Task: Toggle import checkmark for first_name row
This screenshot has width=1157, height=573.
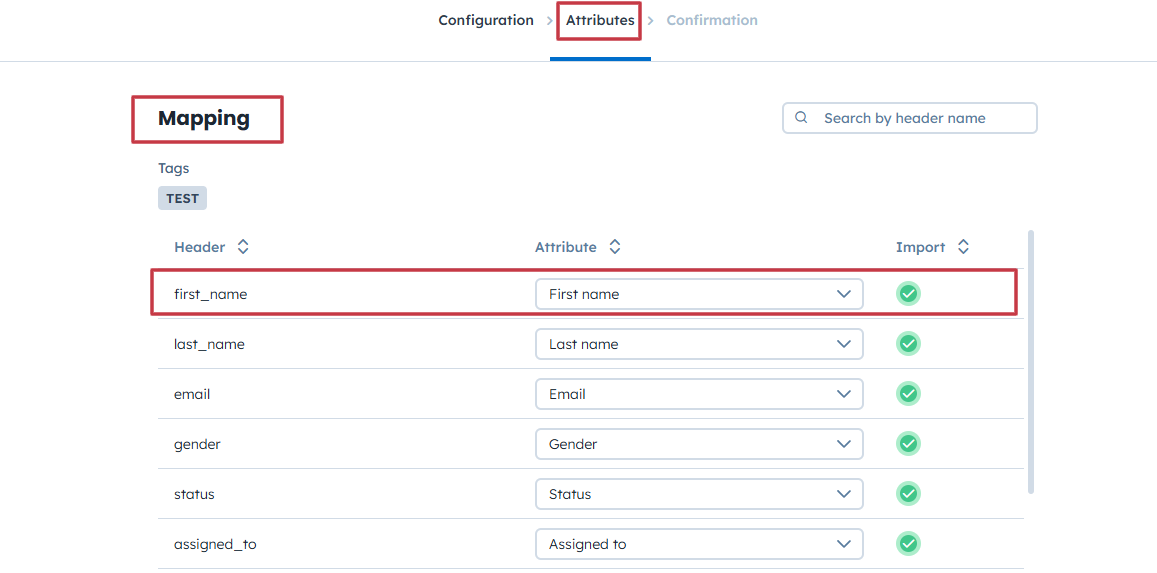Action: coord(908,294)
